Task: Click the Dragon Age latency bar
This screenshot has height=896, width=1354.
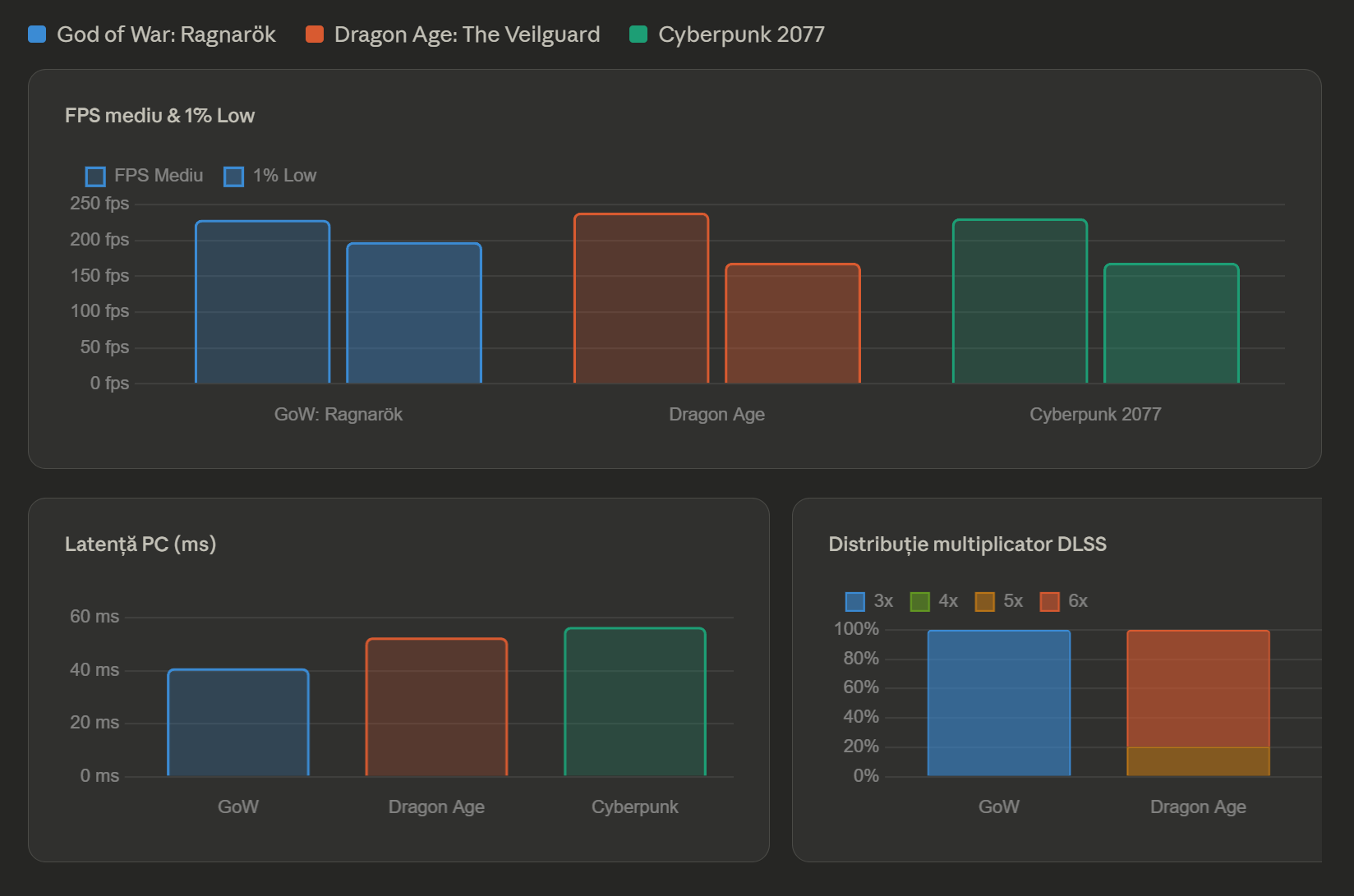Action: click(x=436, y=707)
